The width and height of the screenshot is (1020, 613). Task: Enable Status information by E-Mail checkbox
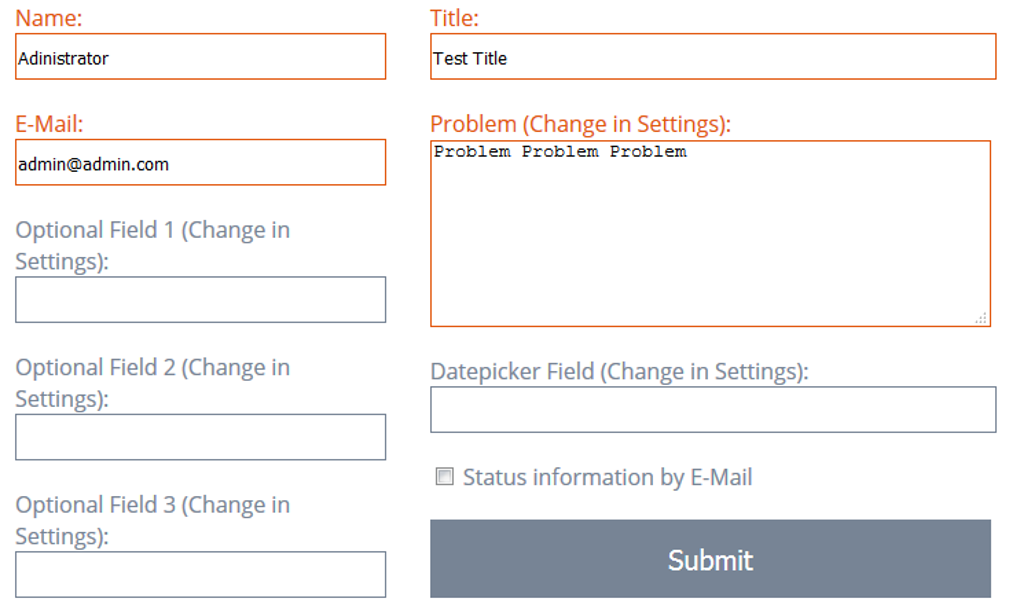(445, 477)
